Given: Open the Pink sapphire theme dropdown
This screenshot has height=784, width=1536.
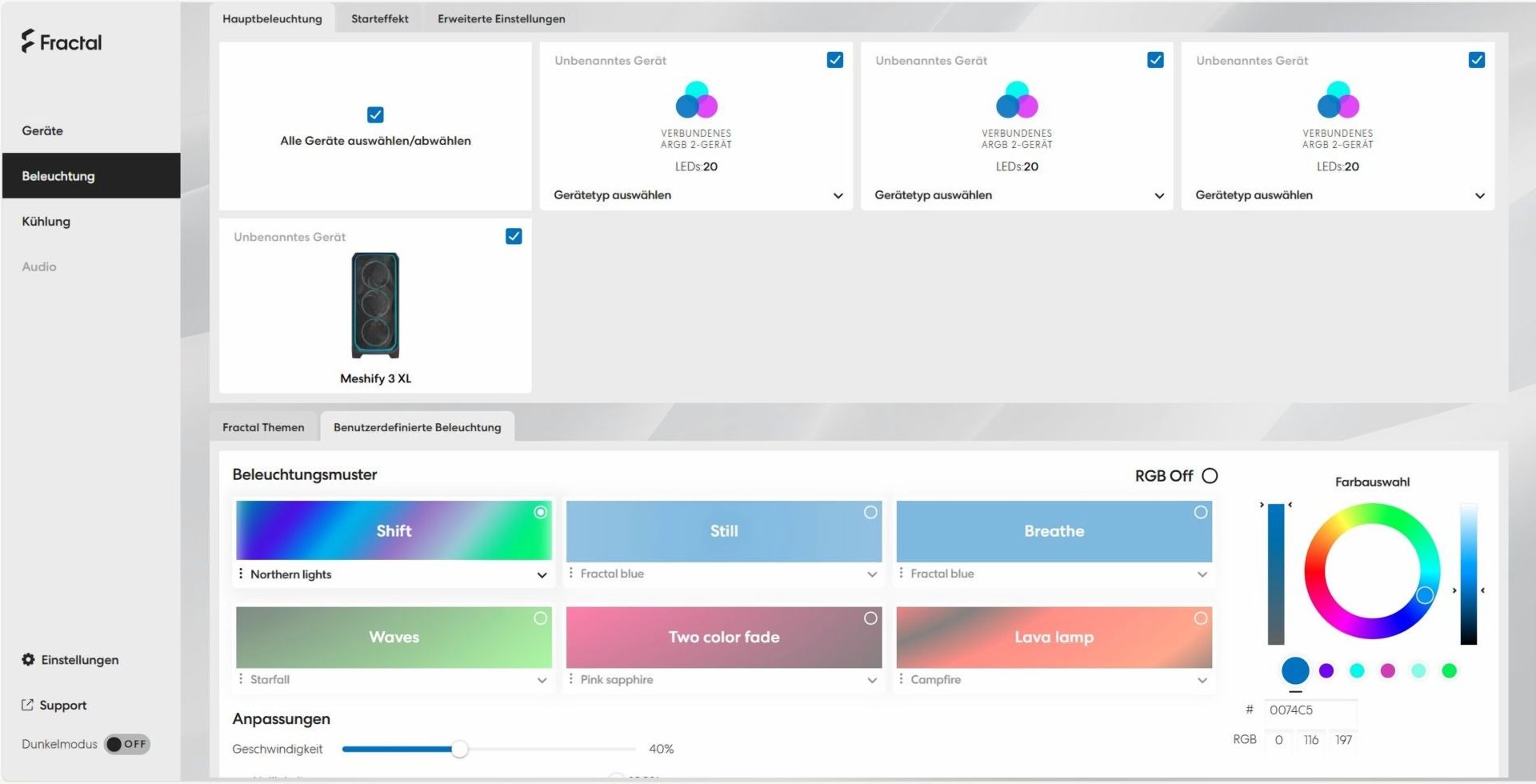Looking at the screenshot, I should point(872,680).
